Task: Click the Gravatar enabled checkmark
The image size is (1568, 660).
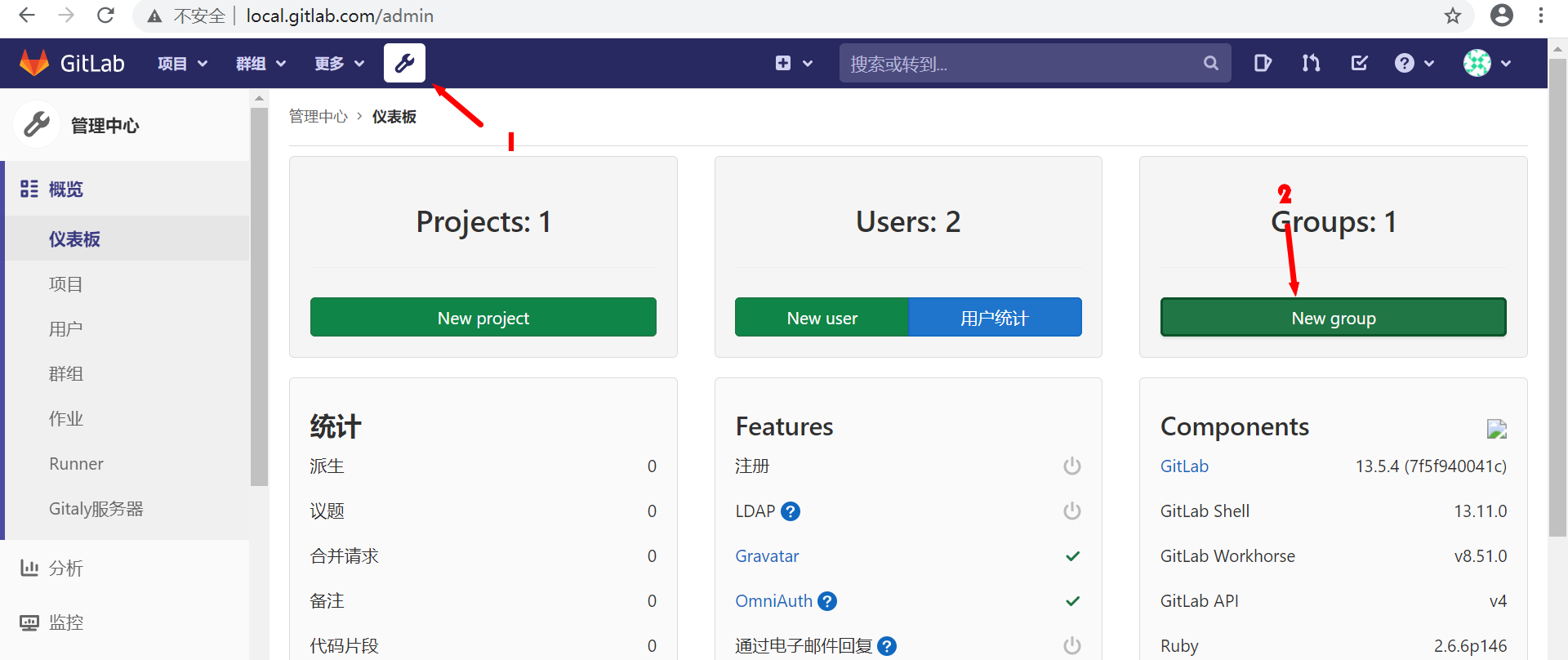Action: click(x=1073, y=556)
